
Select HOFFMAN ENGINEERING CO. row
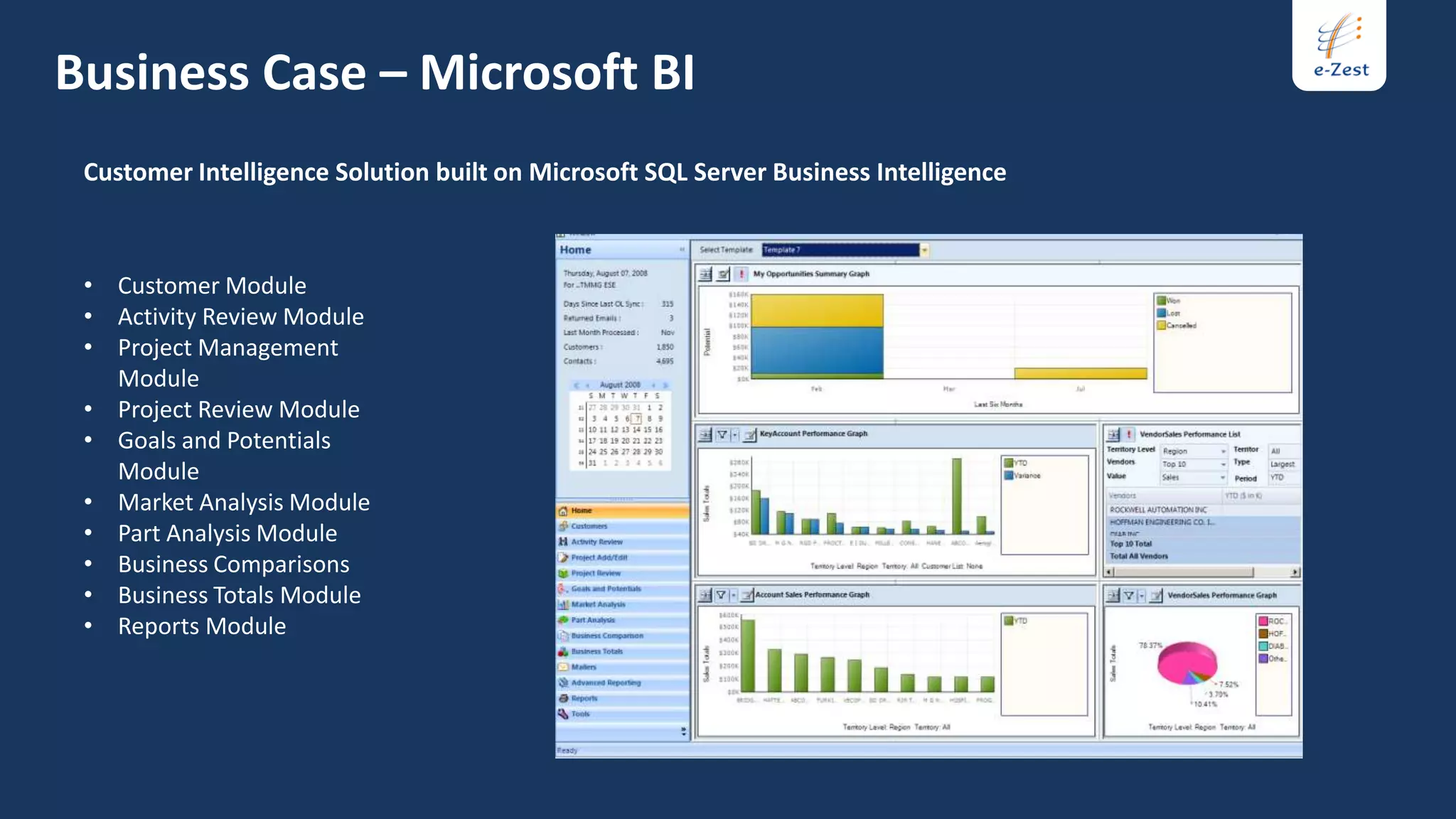(1203, 523)
